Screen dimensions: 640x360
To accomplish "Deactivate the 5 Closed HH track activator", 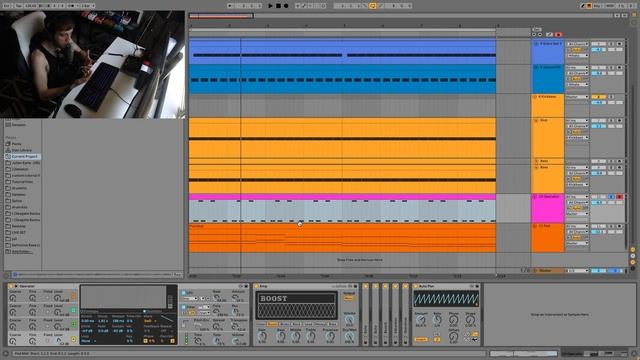I will 598,68.
